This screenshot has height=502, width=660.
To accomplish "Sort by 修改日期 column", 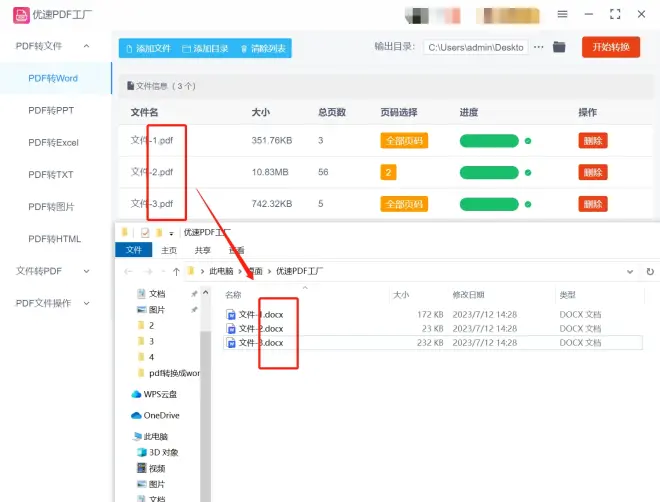I will [468, 295].
